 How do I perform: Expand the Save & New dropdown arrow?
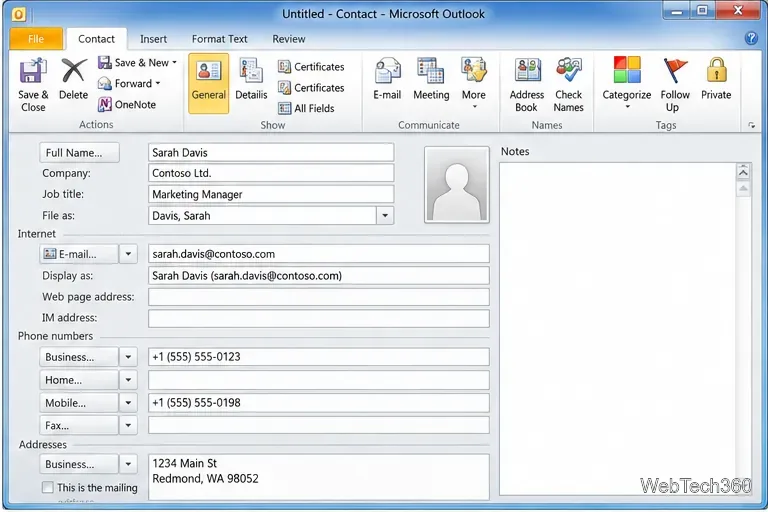(174, 63)
